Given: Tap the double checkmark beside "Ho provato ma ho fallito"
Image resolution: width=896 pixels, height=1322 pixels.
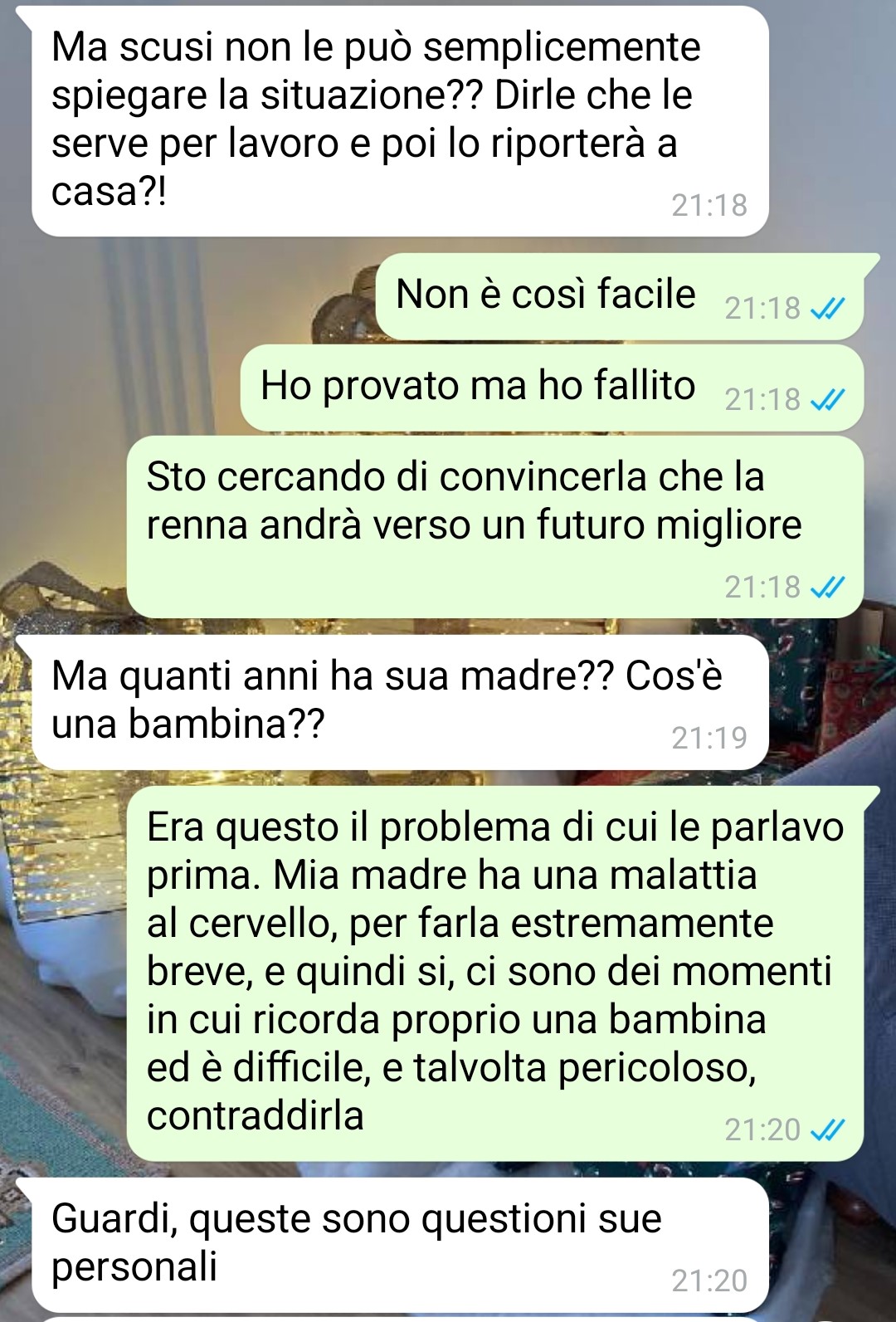Looking at the screenshot, I should 827,400.
